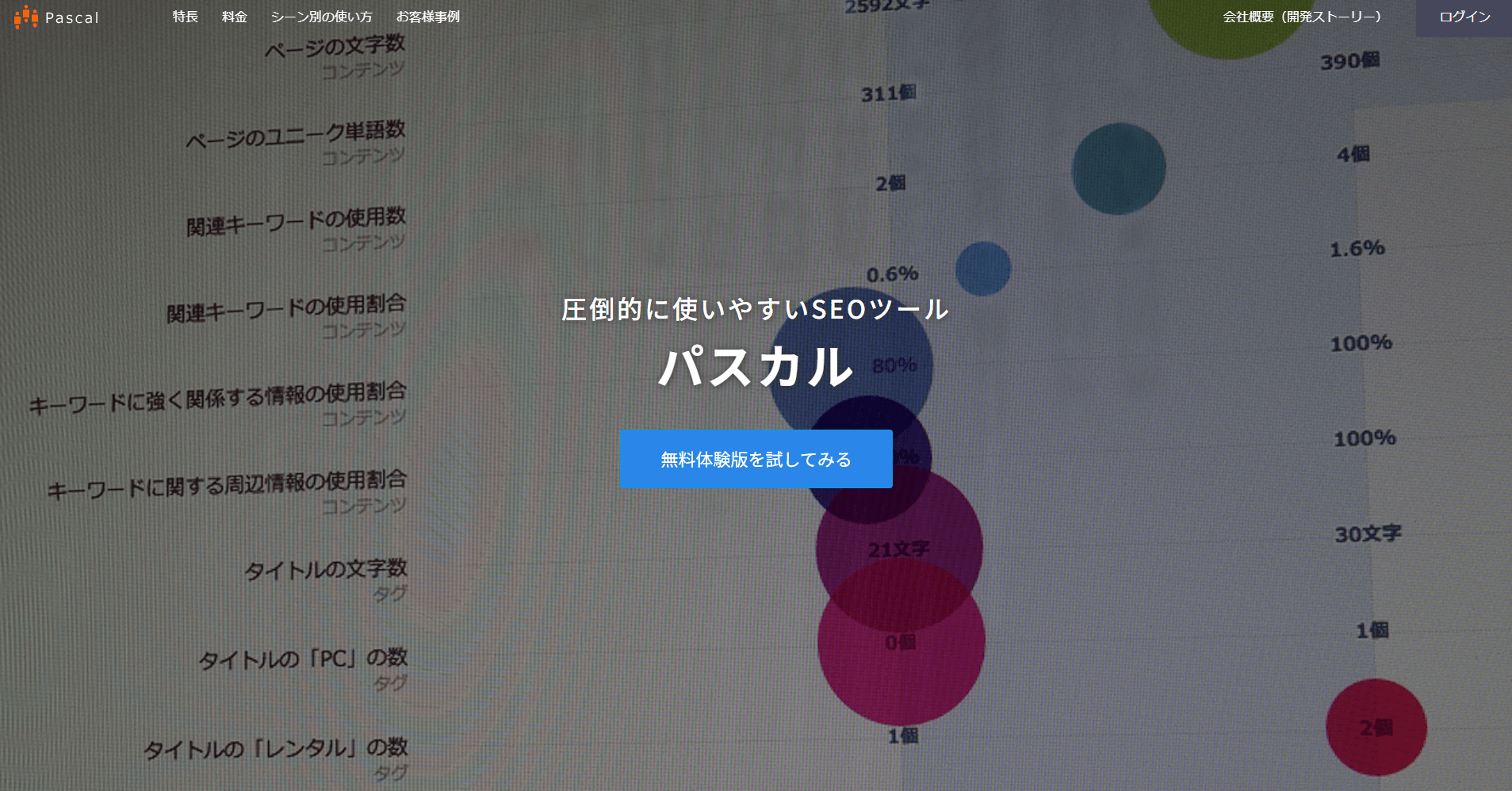The image size is (1512, 791).
Task: Click the 圧倒的に使いやすいSEOツール tagline
Action: pos(756,309)
